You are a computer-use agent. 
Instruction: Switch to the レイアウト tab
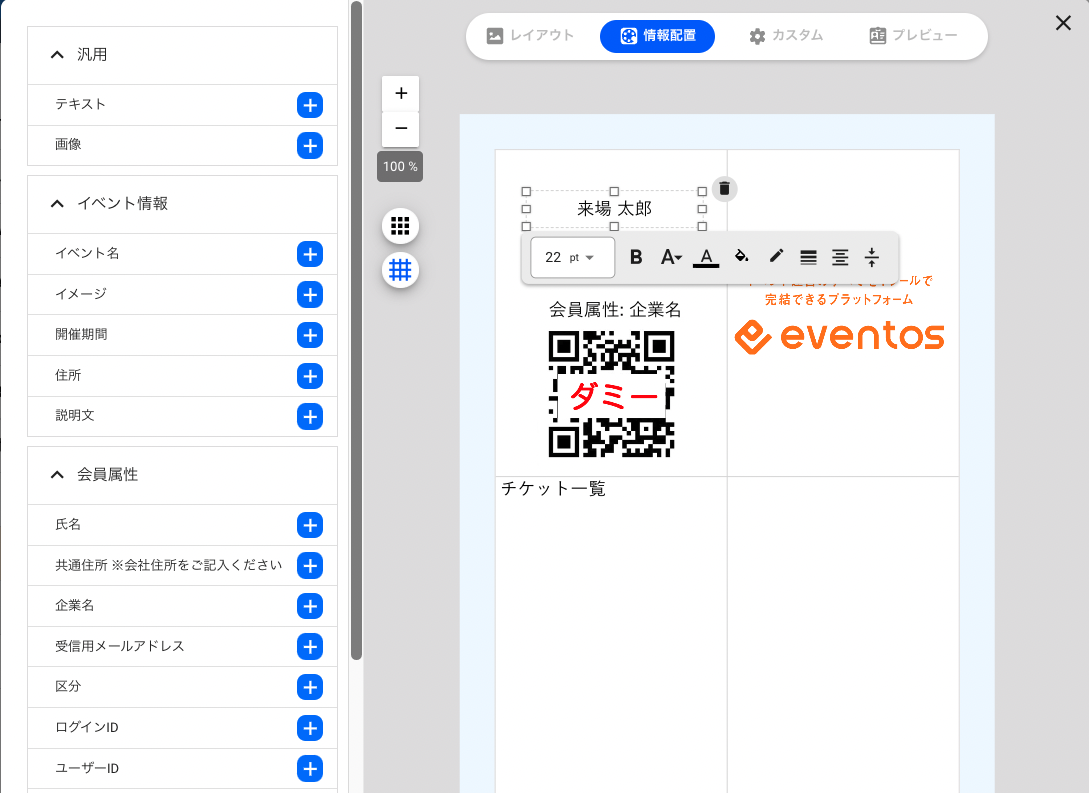point(531,35)
